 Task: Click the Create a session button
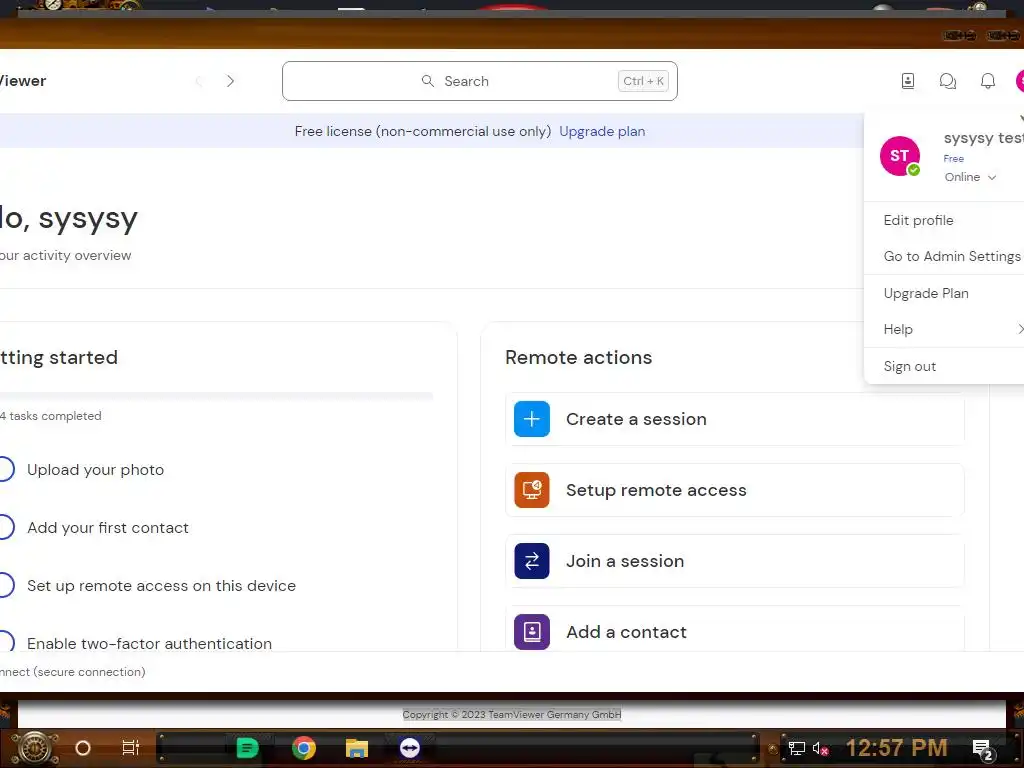click(735, 419)
